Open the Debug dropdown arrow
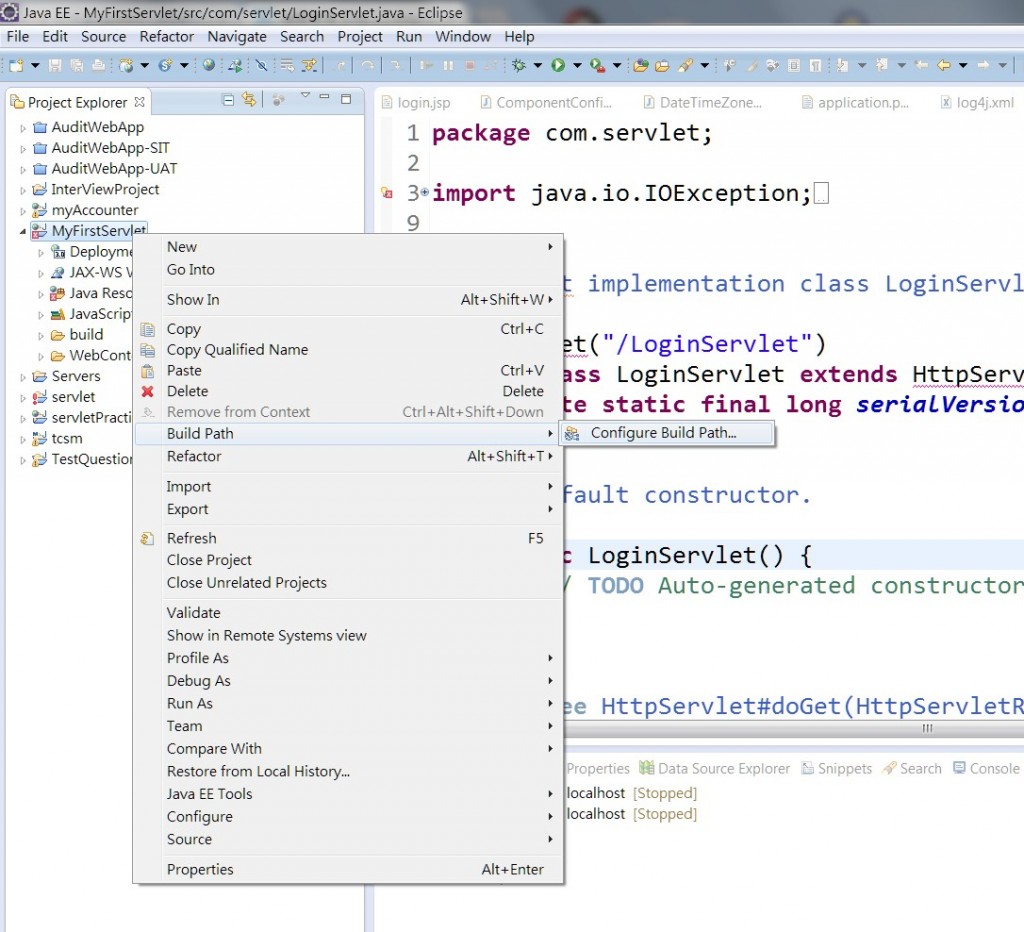Screen dimensions: 1024x932 [x=537, y=65]
